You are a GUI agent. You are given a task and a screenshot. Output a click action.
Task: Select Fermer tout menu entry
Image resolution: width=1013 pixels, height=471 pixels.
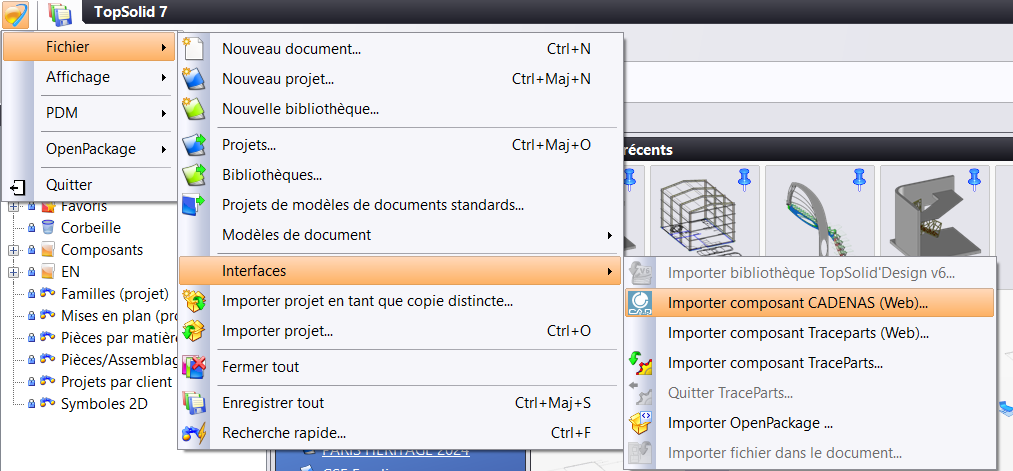point(400,367)
